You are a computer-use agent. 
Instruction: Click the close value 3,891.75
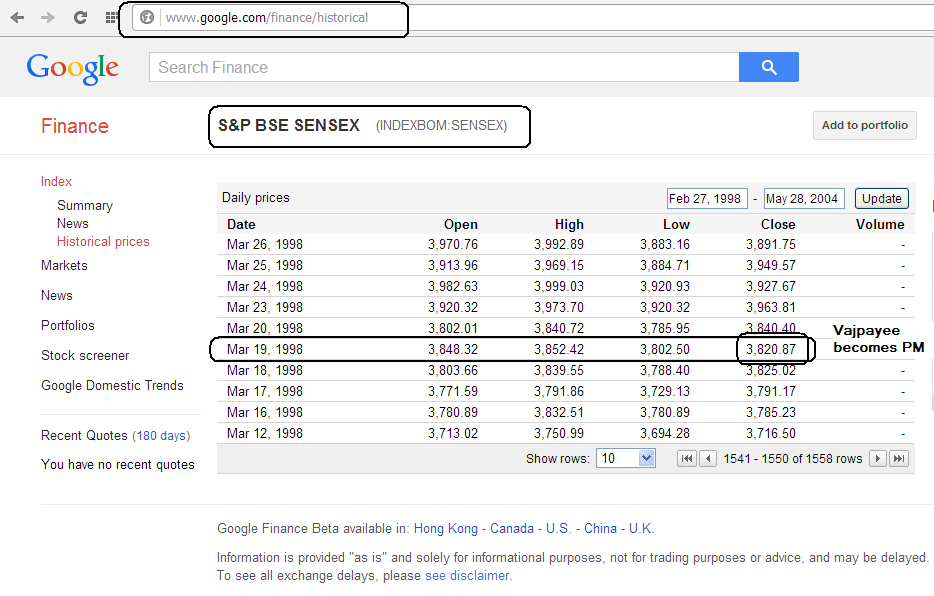tap(771, 245)
